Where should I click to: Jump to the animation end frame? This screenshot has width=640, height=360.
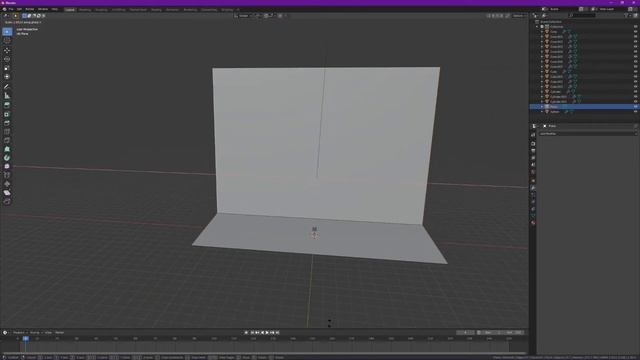pos(278,333)
